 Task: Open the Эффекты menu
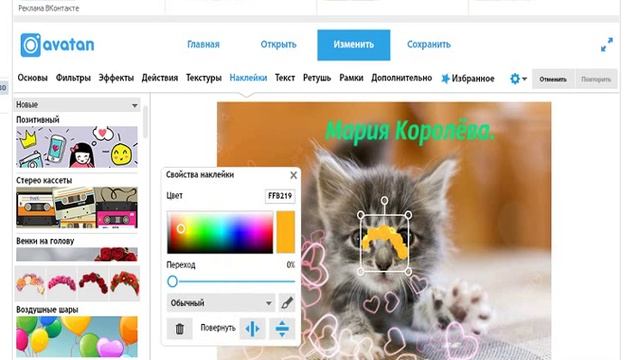click(x=116, y=78)
